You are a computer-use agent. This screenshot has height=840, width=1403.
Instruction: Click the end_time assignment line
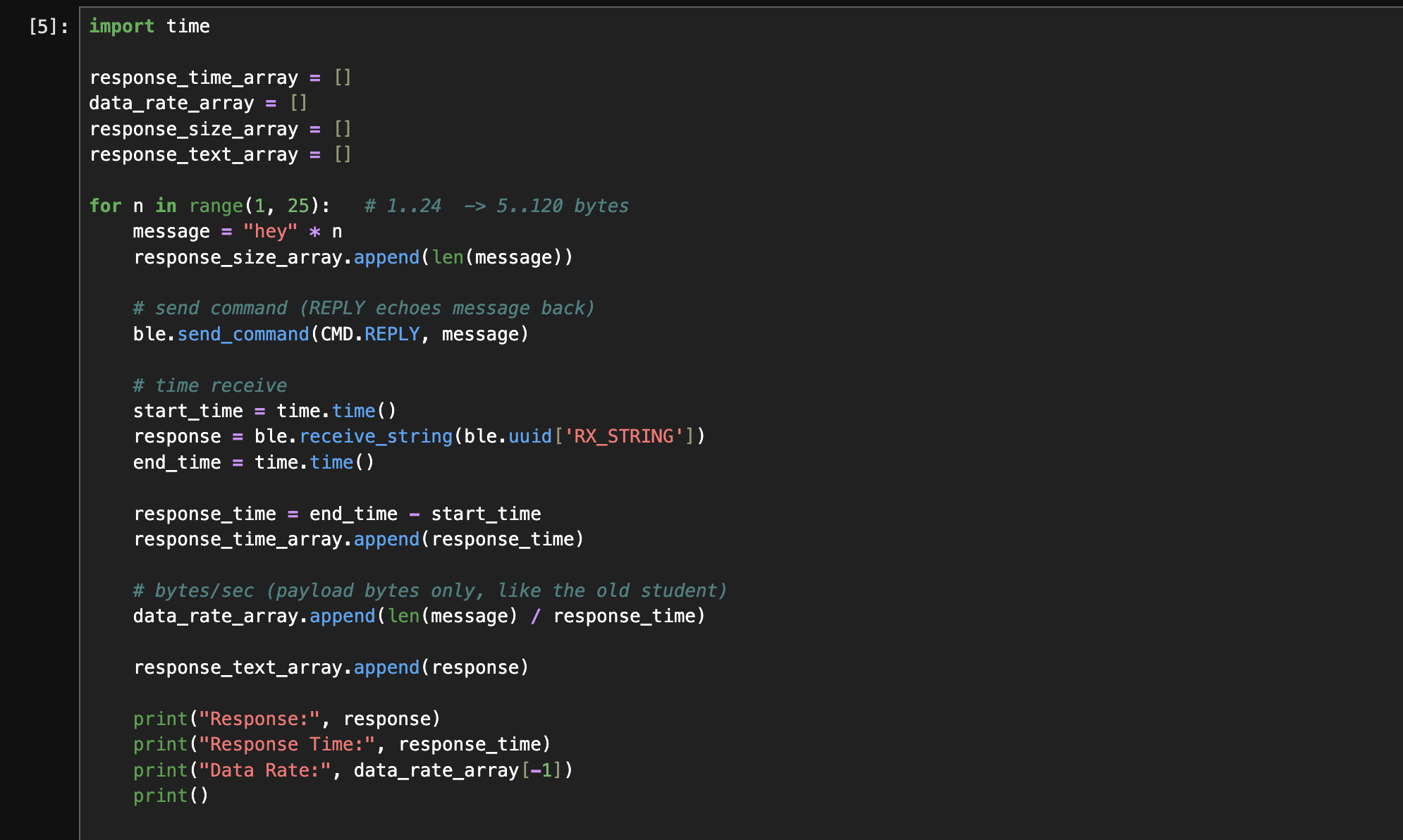[253, 462]
